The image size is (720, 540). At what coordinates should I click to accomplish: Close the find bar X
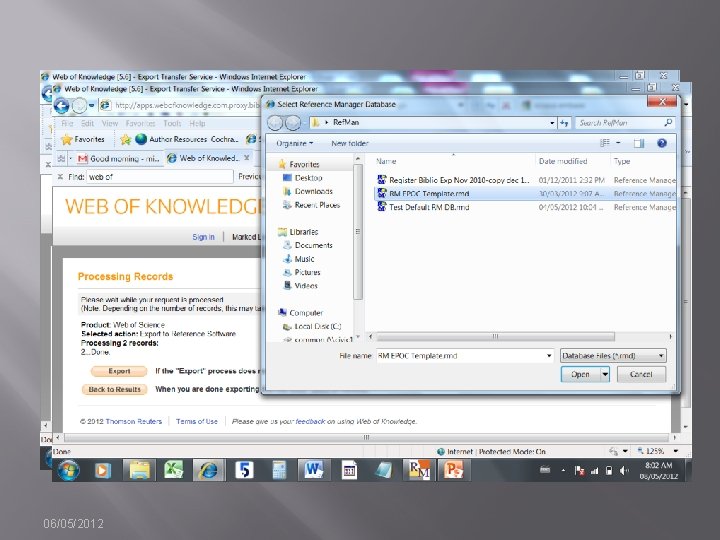click(x=60, y=177)
